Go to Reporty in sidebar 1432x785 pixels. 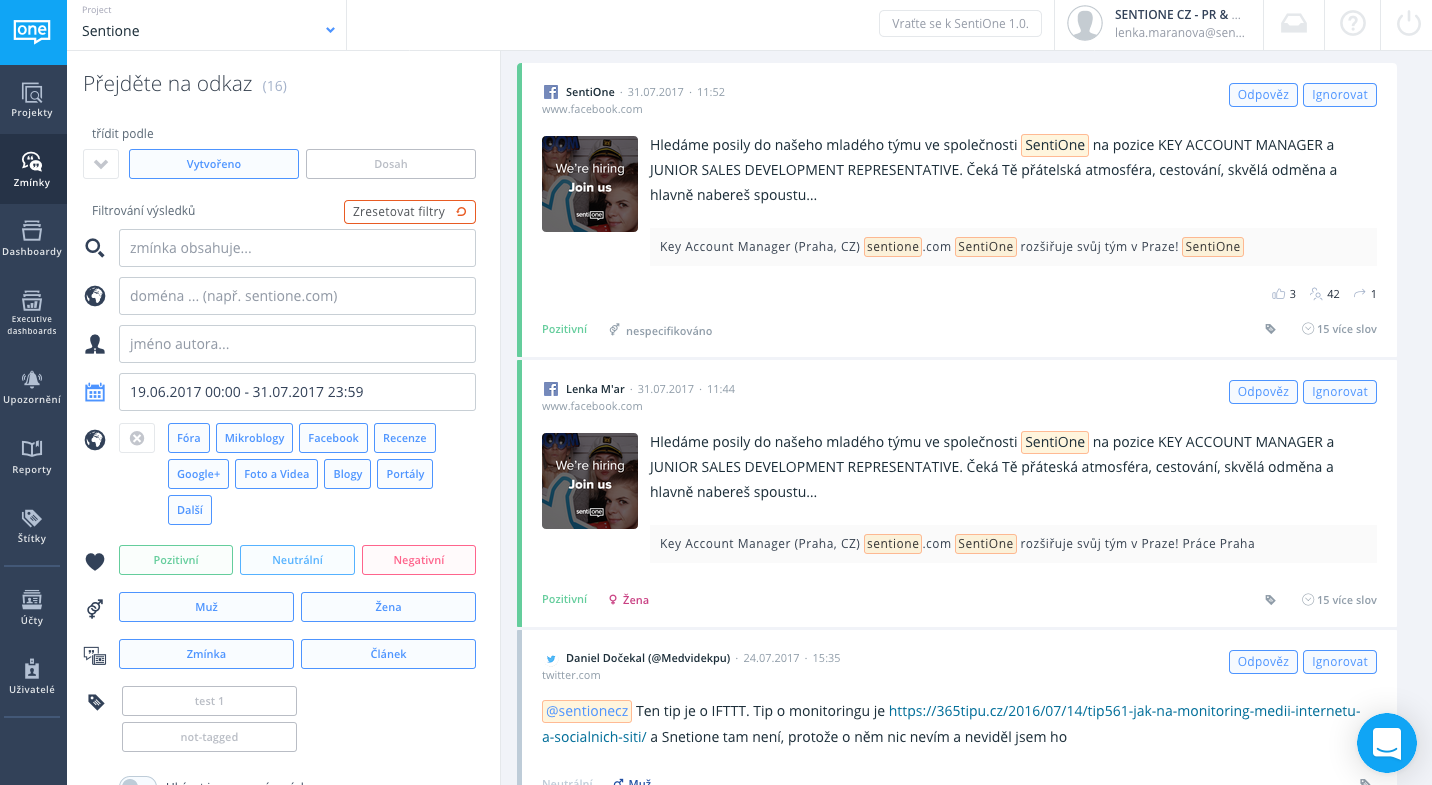coord(32,457)
